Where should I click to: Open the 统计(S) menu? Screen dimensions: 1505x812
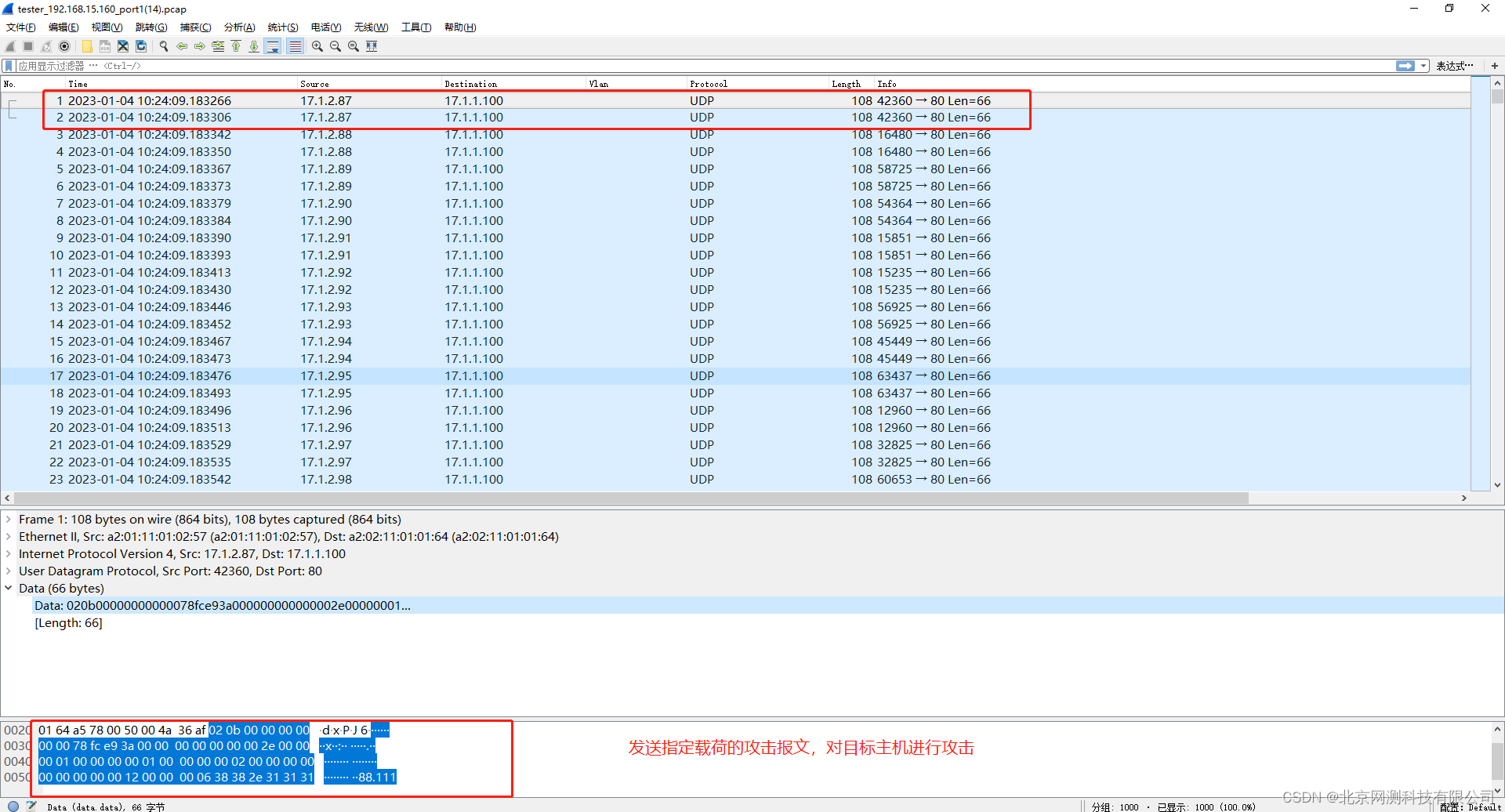tap(283, 27)
